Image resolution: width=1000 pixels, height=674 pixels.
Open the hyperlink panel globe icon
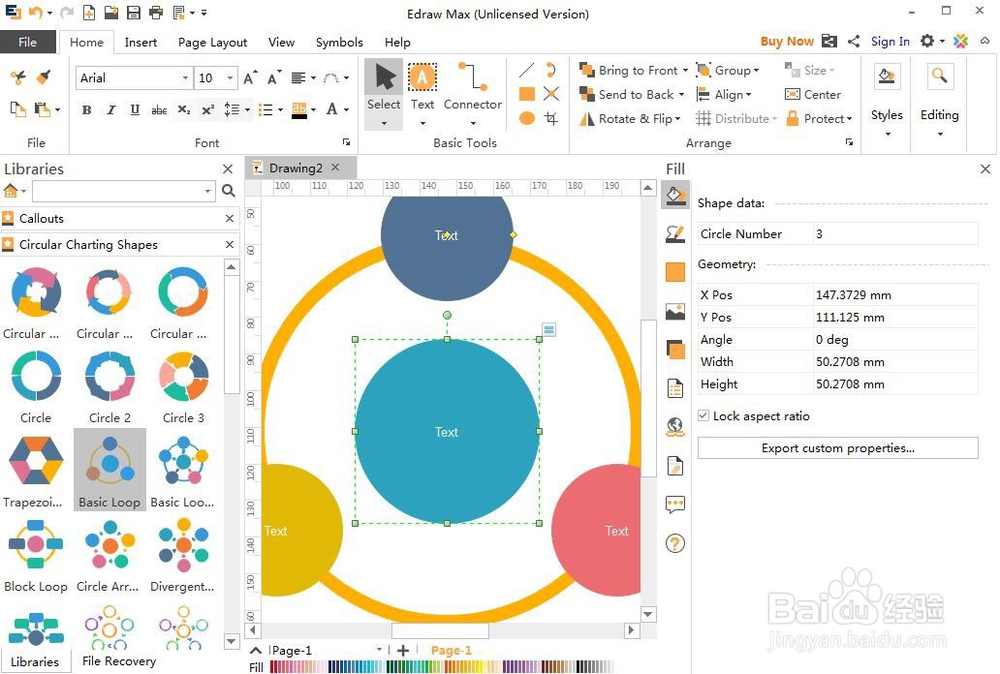click(675, 427)
